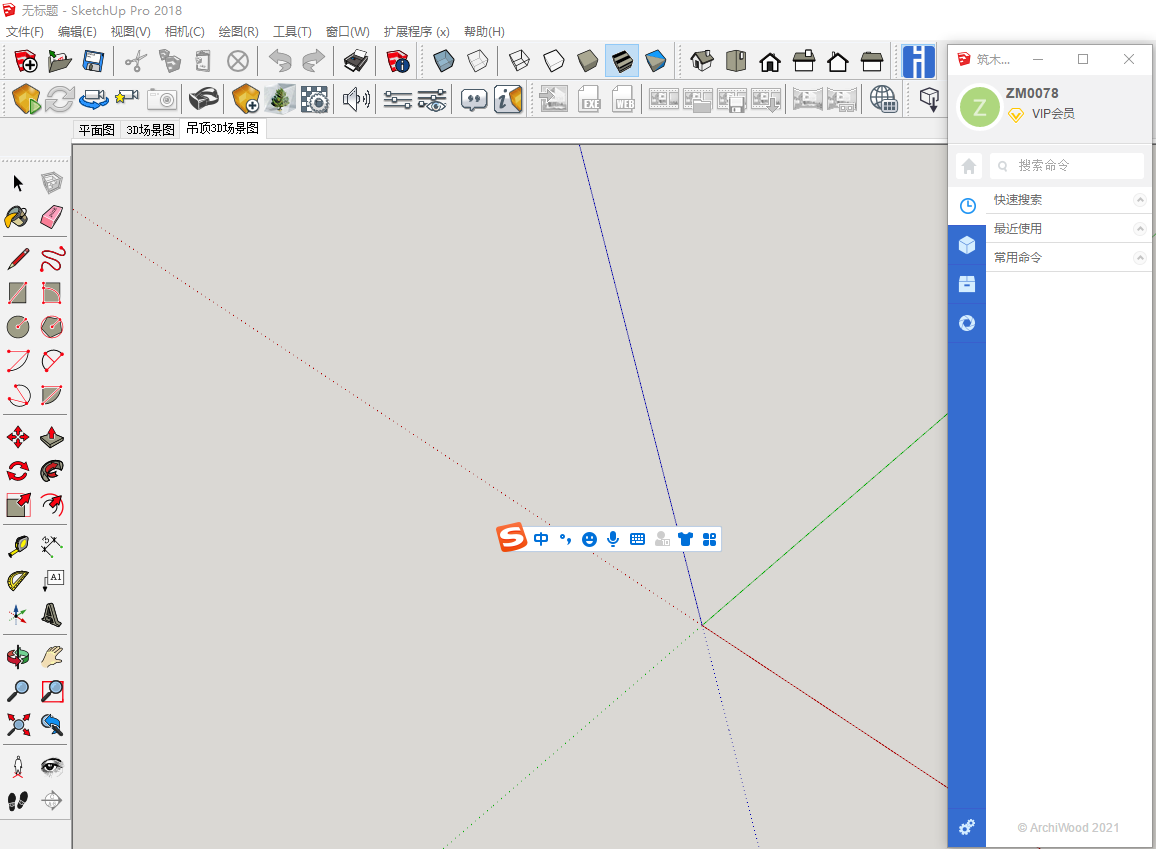Click the Undo arrow
This screenshot has height=849, width=1156.
point(280,61)
